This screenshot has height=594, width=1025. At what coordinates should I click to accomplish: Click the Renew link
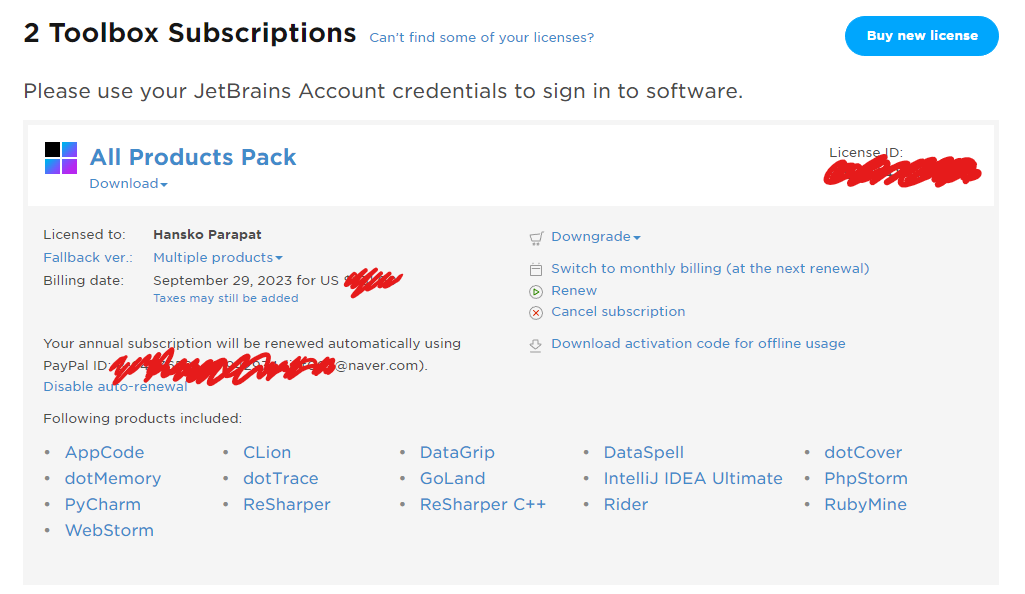(574, 290)
